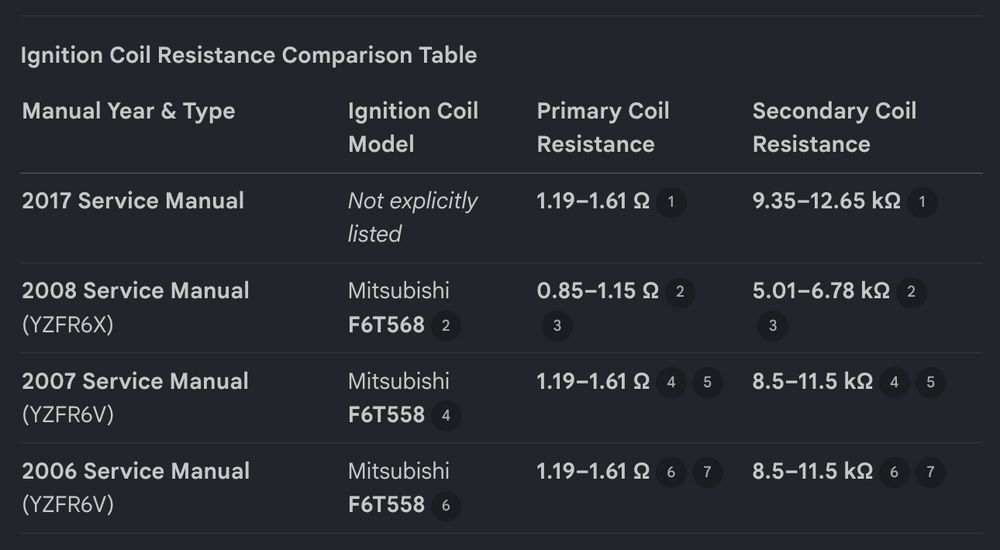Click citation 4 next to 2007 primary 1.19–1.61 Ω

671,382
